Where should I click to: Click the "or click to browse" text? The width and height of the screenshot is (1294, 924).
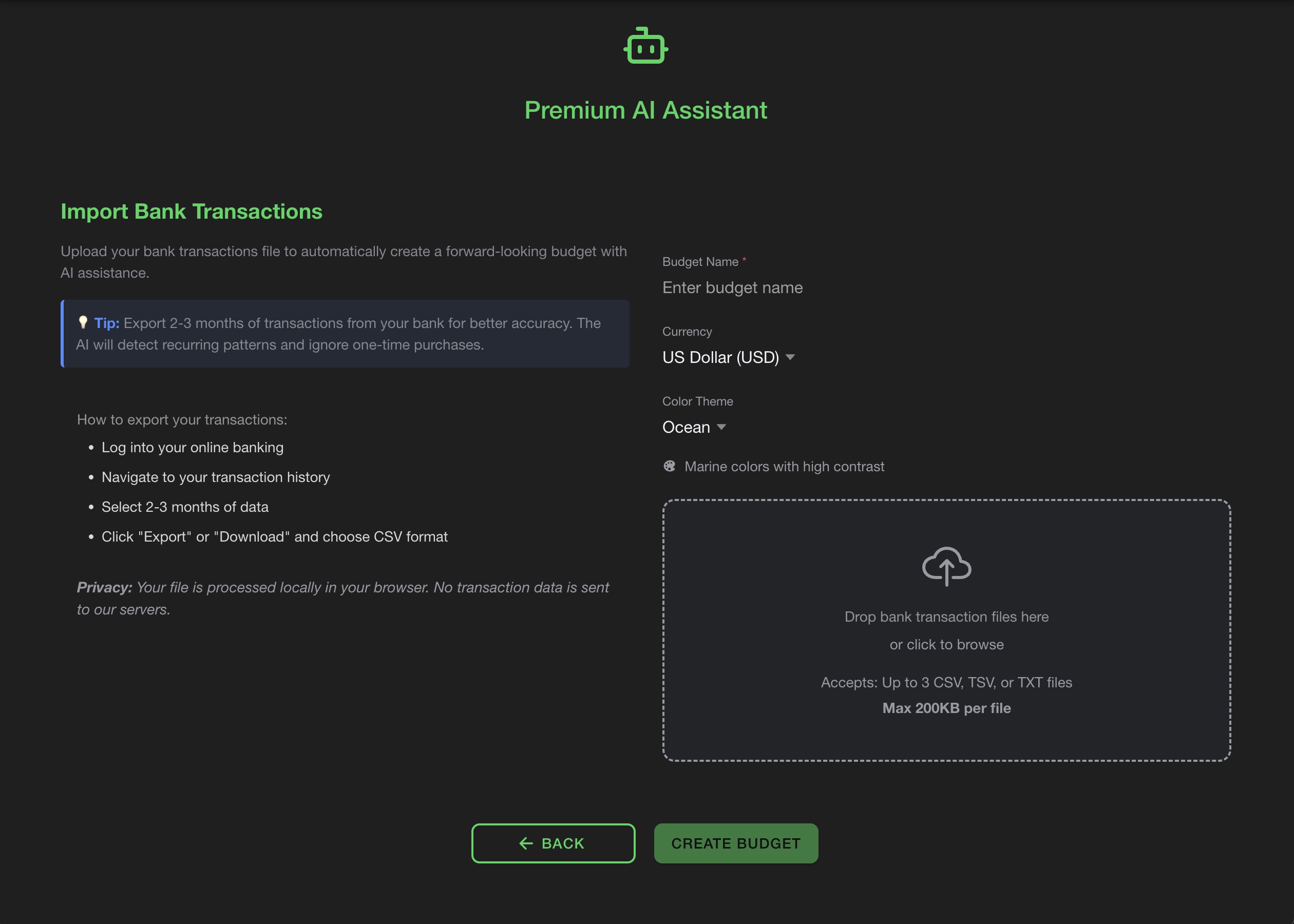click(946, 645)
